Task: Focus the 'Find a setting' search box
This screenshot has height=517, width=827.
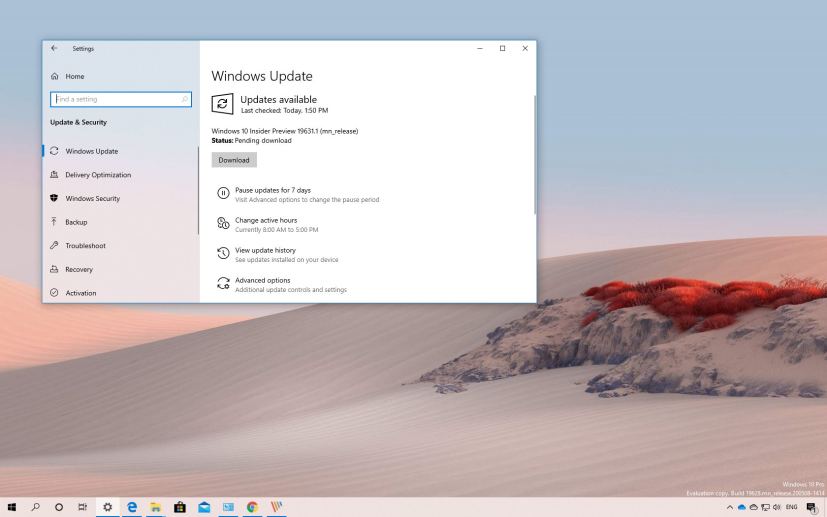Action: [x=121, y=99]
